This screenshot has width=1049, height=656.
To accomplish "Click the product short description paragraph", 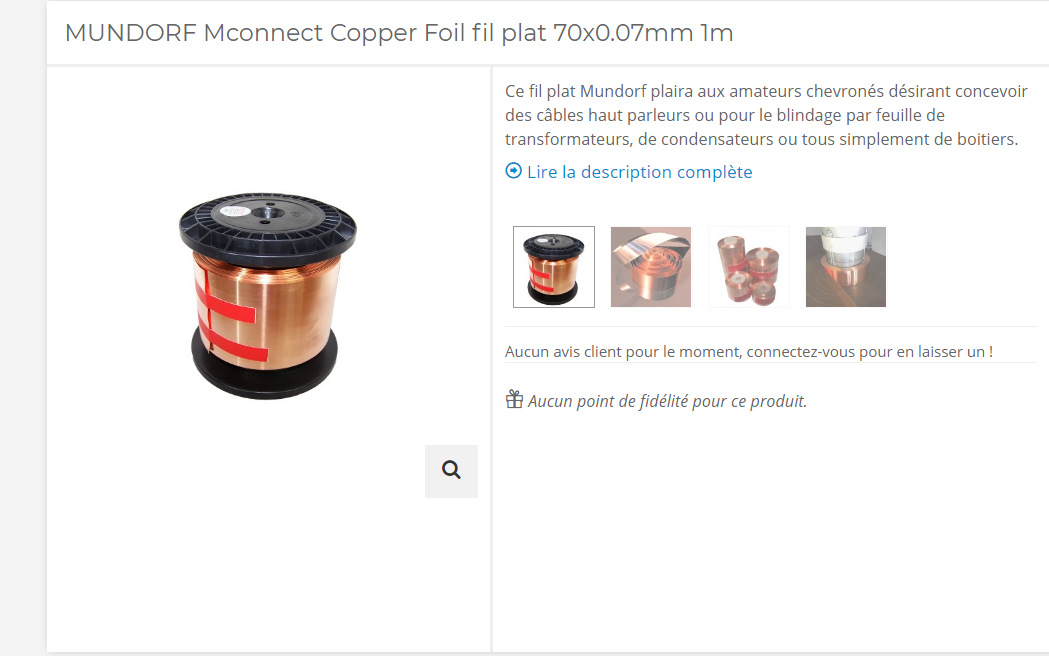I will 766,115.
